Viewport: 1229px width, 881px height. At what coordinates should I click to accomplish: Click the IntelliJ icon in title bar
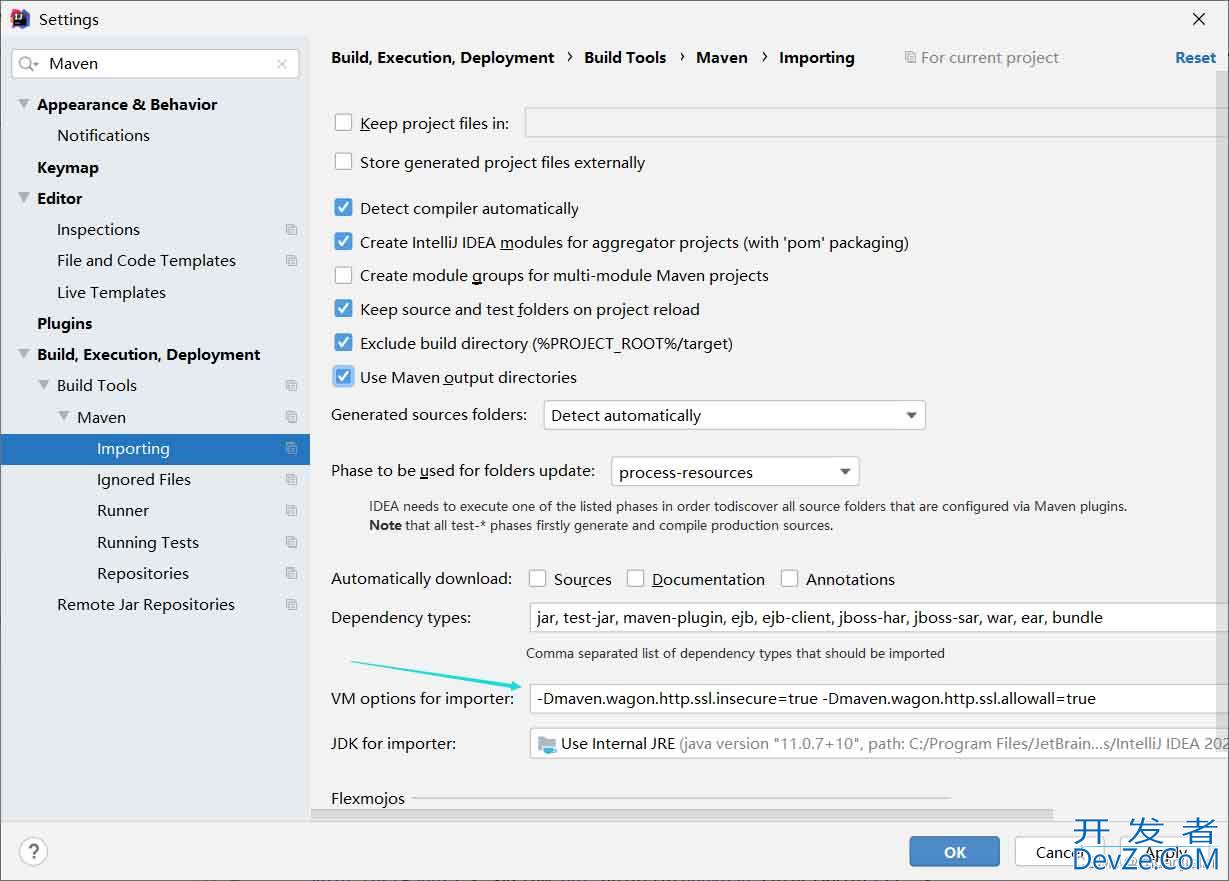pos(20,19)
